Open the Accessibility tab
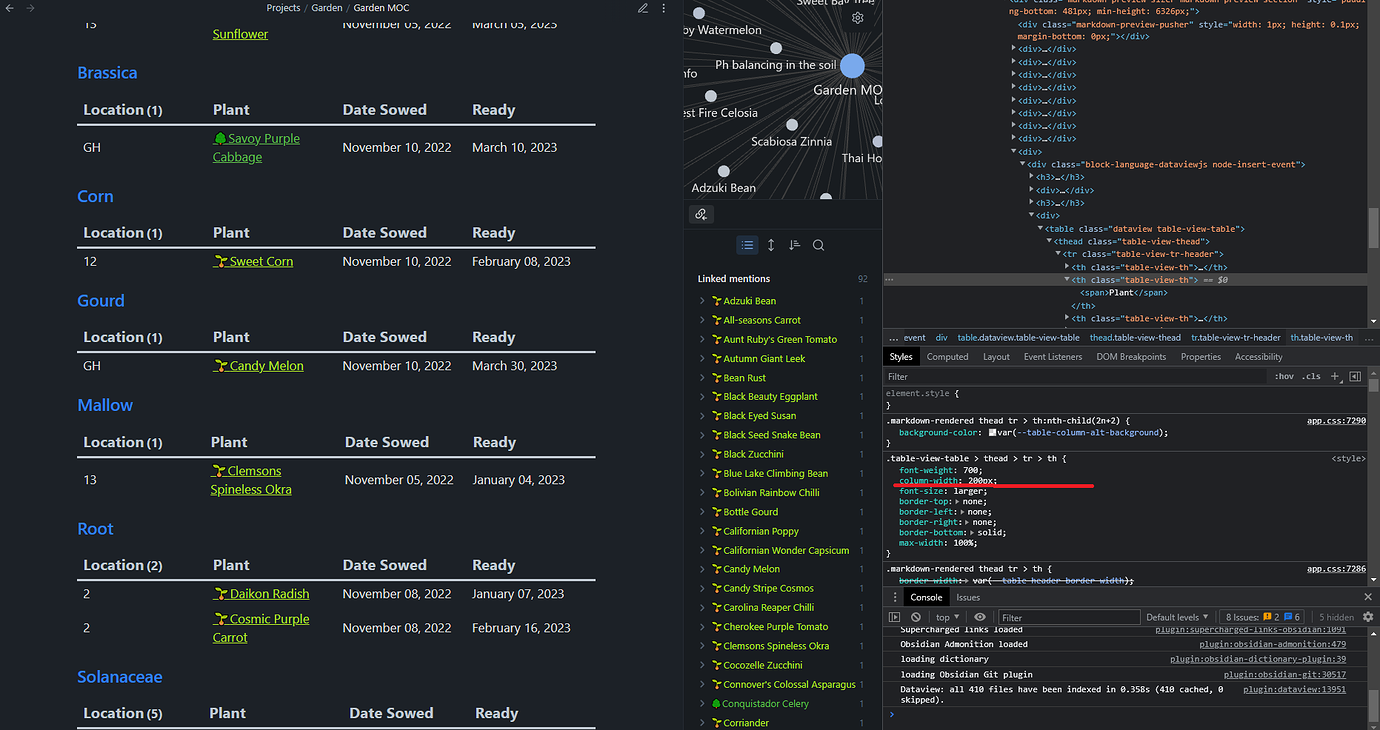The height and width of the screenshot is (730, 1380). (1258, 357)
